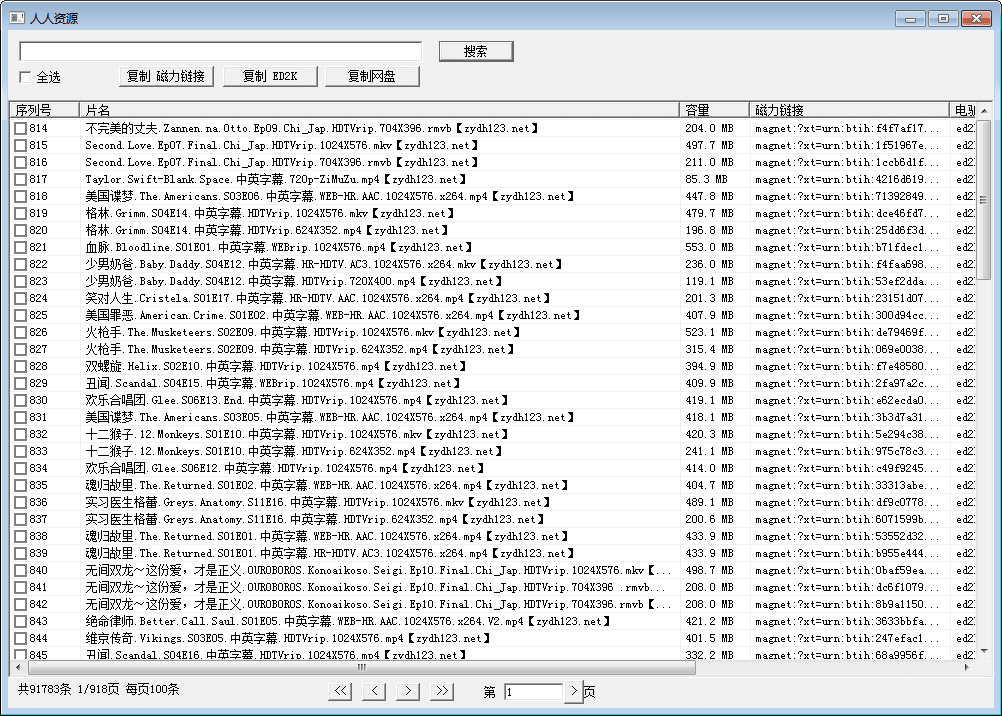Tick the checkbox for row 821 Bloodline
1002x716 pixels.
20,248
